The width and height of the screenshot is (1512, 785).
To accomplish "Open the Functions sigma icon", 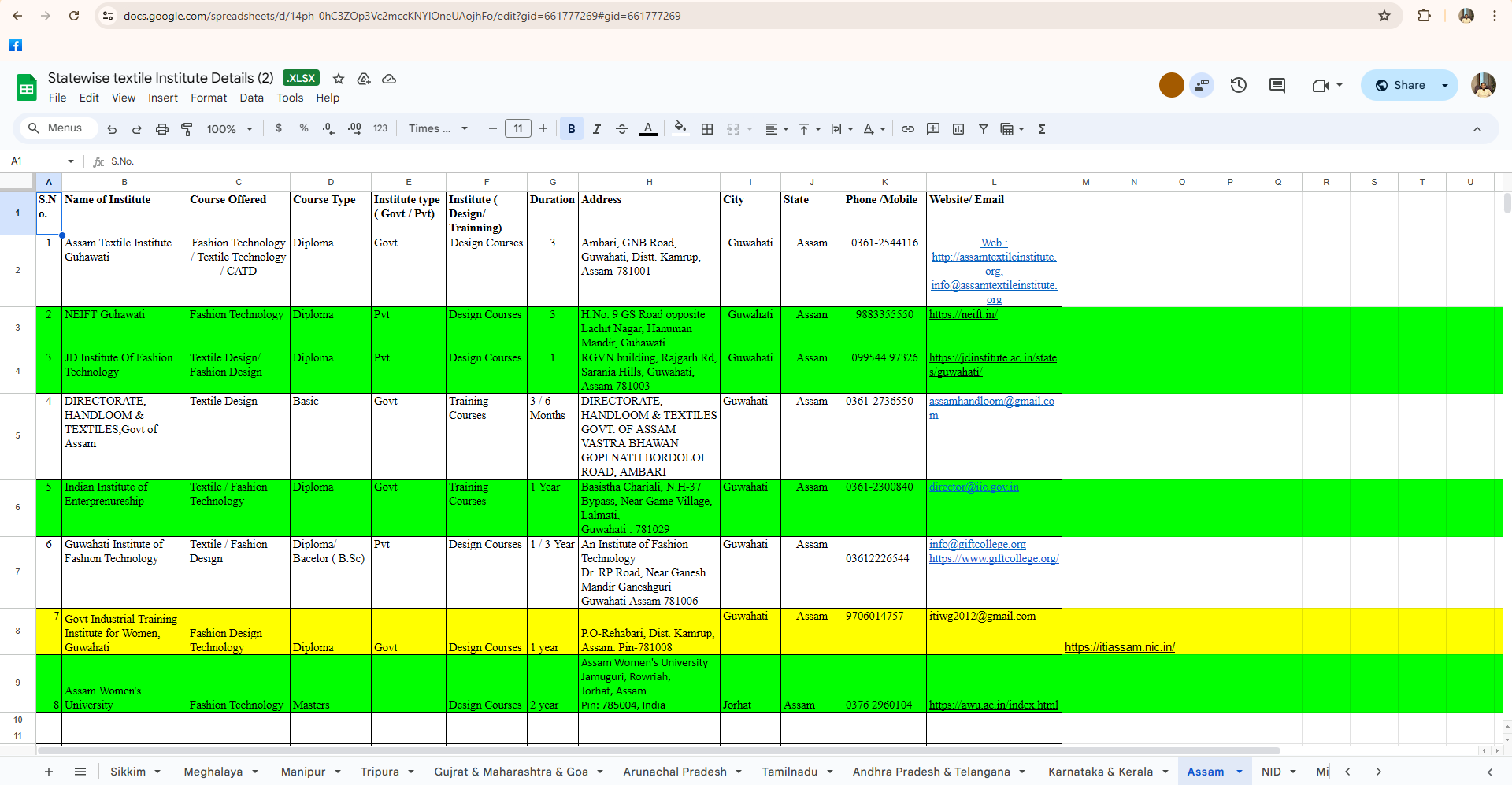I will pyautogui.click(x=1042, y=129).
